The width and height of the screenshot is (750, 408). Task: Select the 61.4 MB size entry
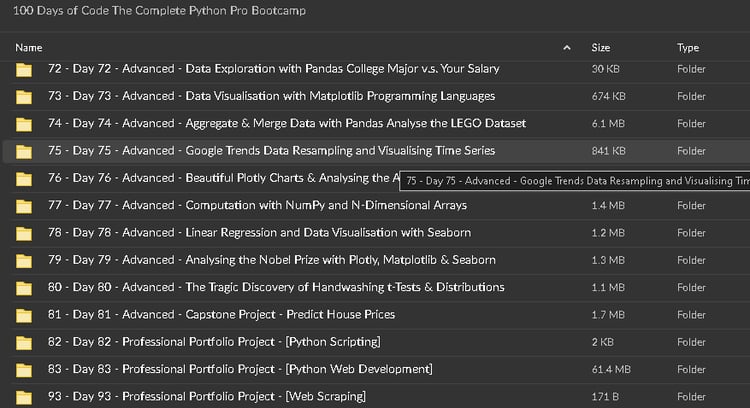[609, 369]
